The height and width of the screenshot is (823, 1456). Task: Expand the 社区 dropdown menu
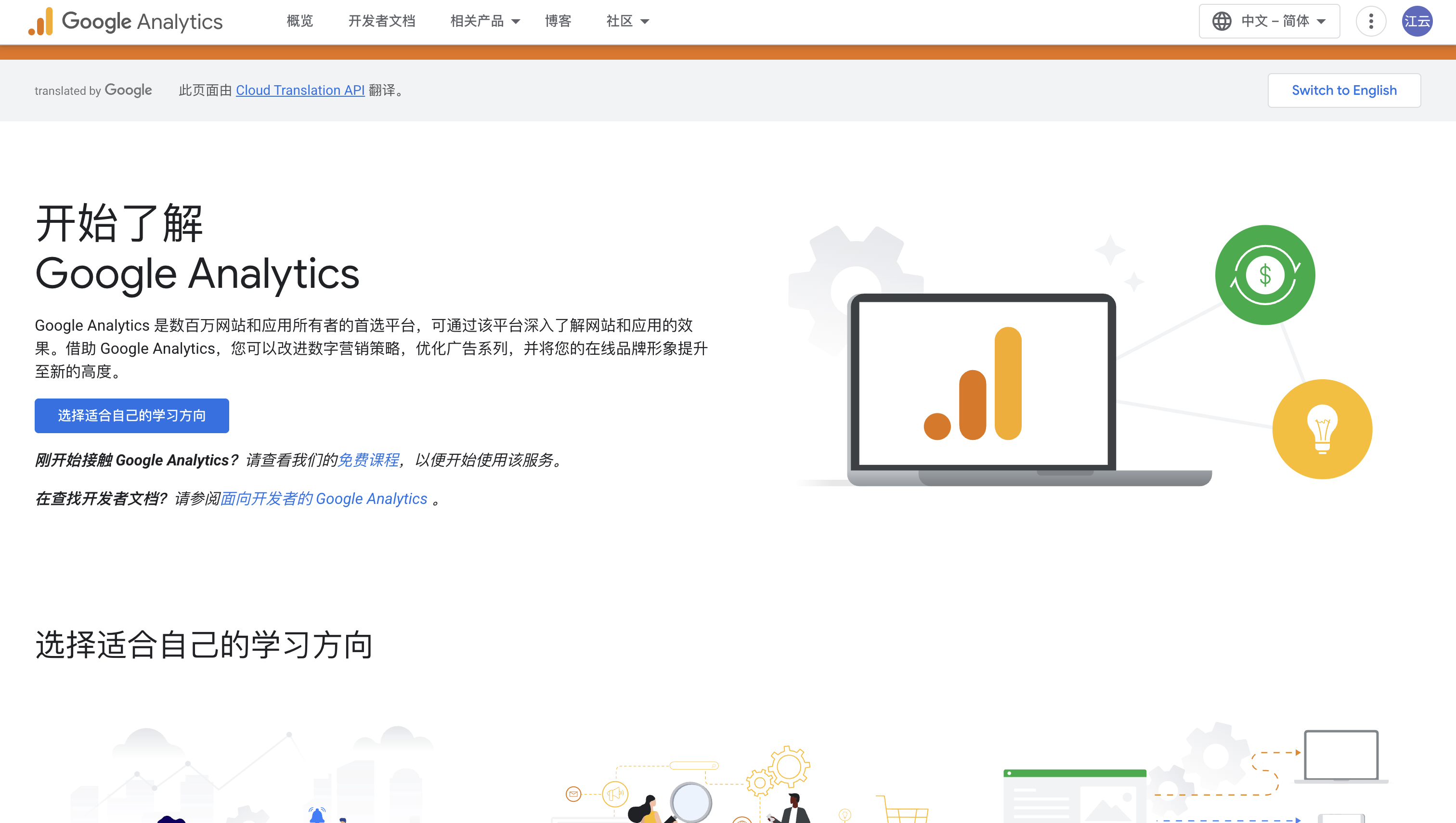click(627, 22)
